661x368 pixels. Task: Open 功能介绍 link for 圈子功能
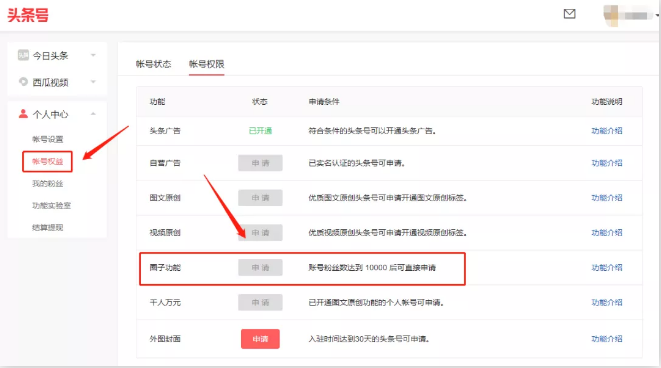607,268
